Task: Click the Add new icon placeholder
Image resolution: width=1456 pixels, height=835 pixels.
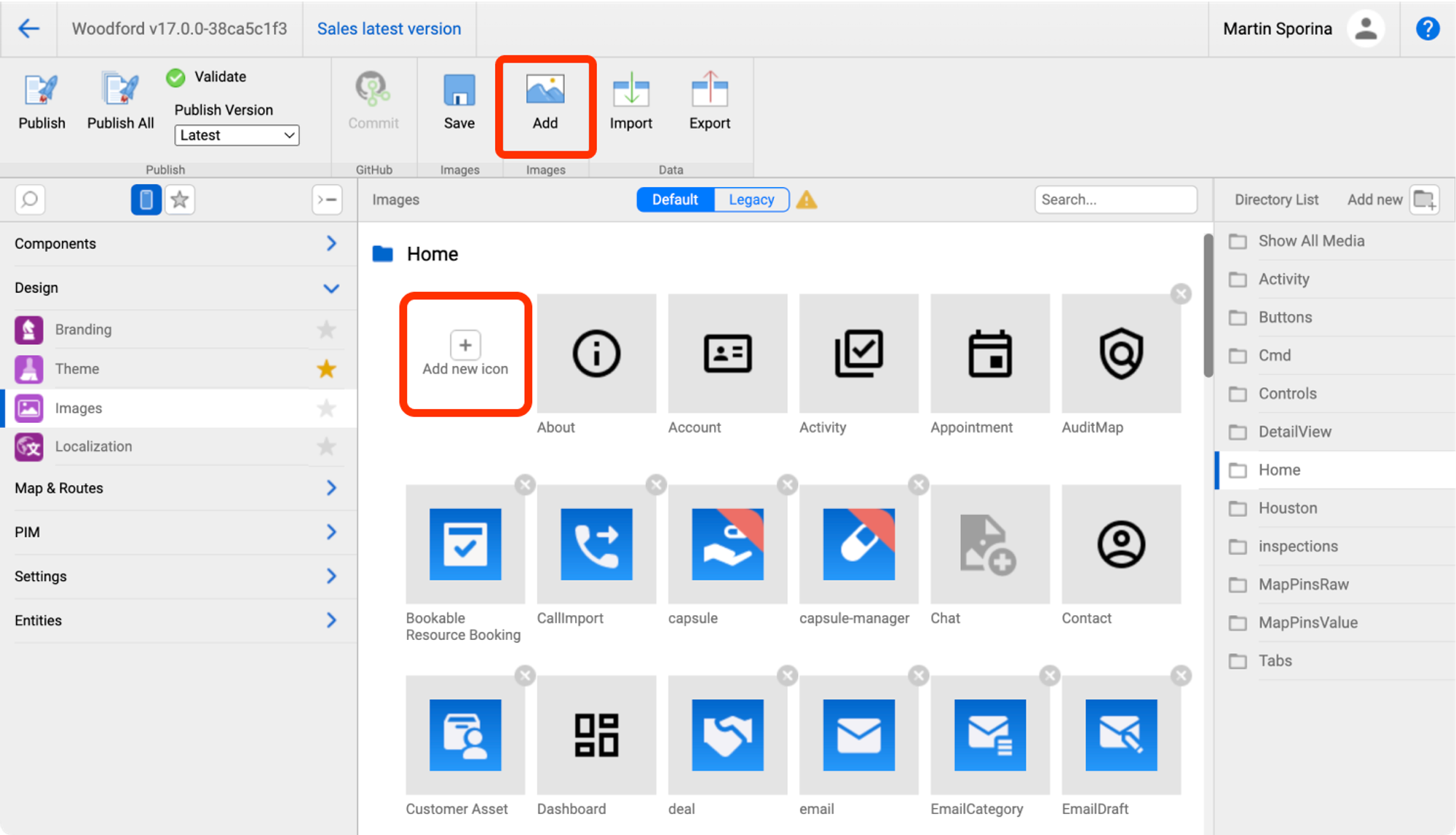Action: click(x=464, y=354)
